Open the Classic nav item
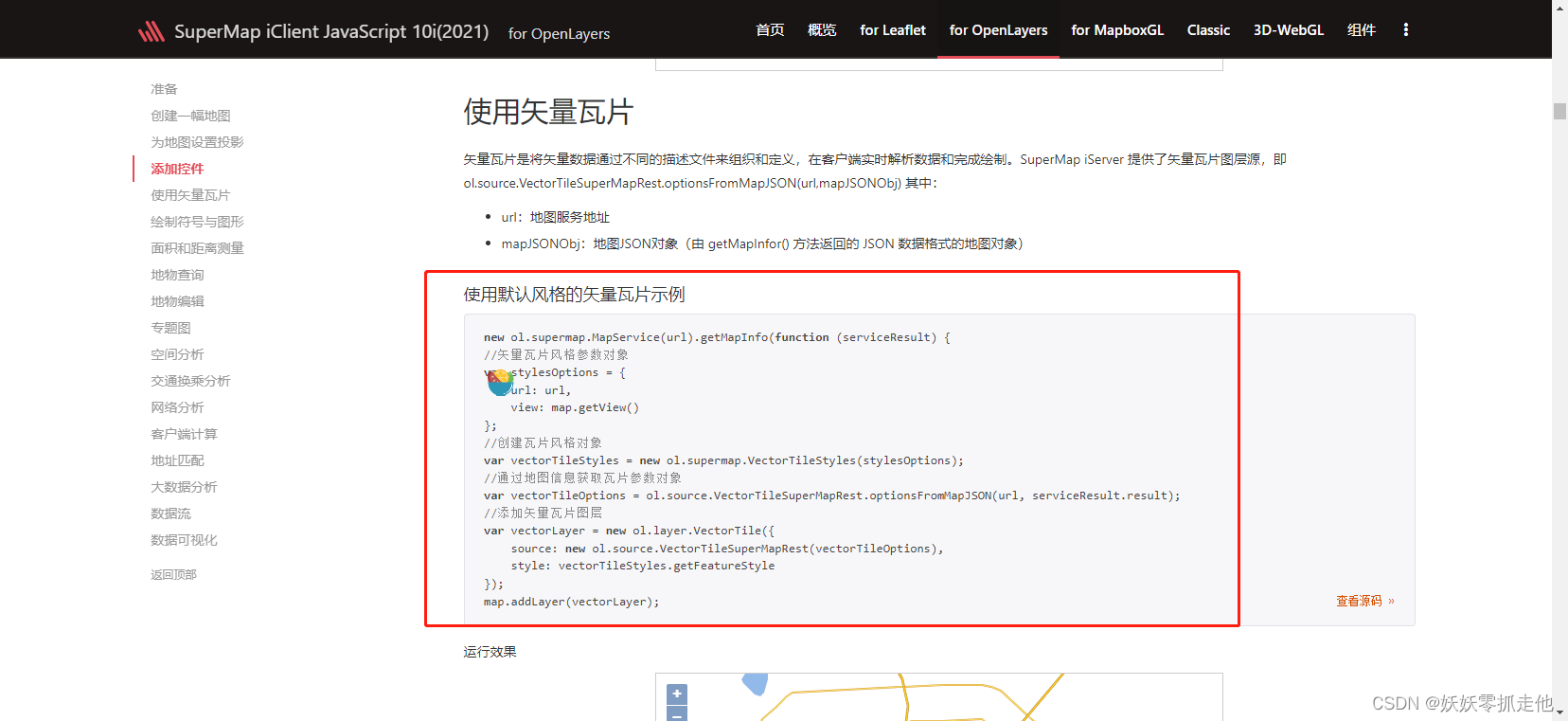Viewport: 1568px width, 721px height. click(x=1208, y=30)
